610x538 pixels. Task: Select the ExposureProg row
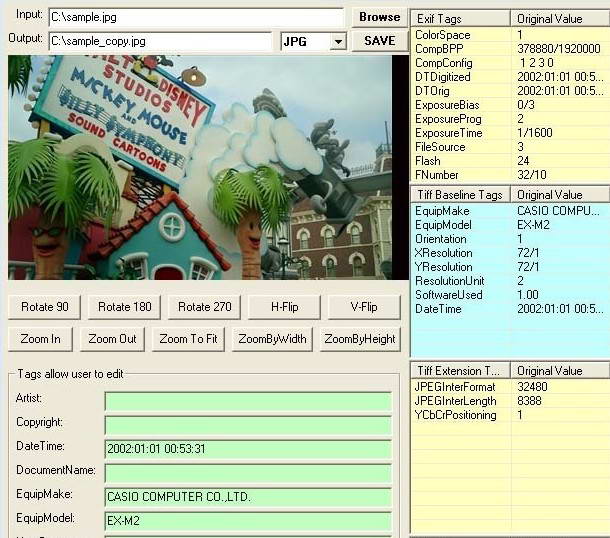tap(510, 119)
